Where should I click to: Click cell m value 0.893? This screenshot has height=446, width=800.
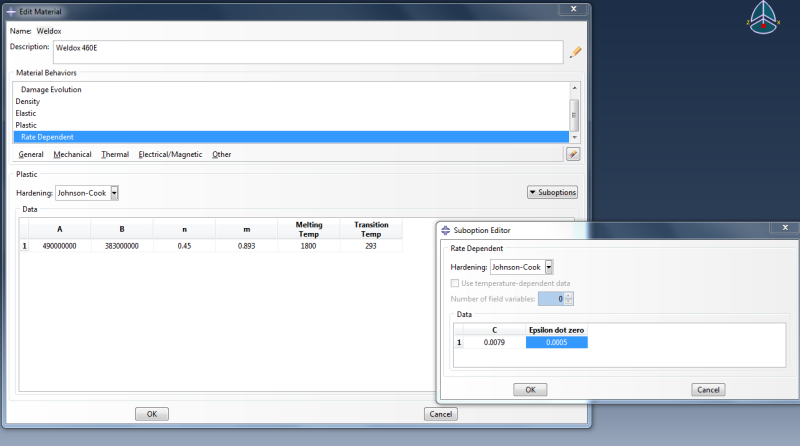pyautogui.click(x=246, y=246)
